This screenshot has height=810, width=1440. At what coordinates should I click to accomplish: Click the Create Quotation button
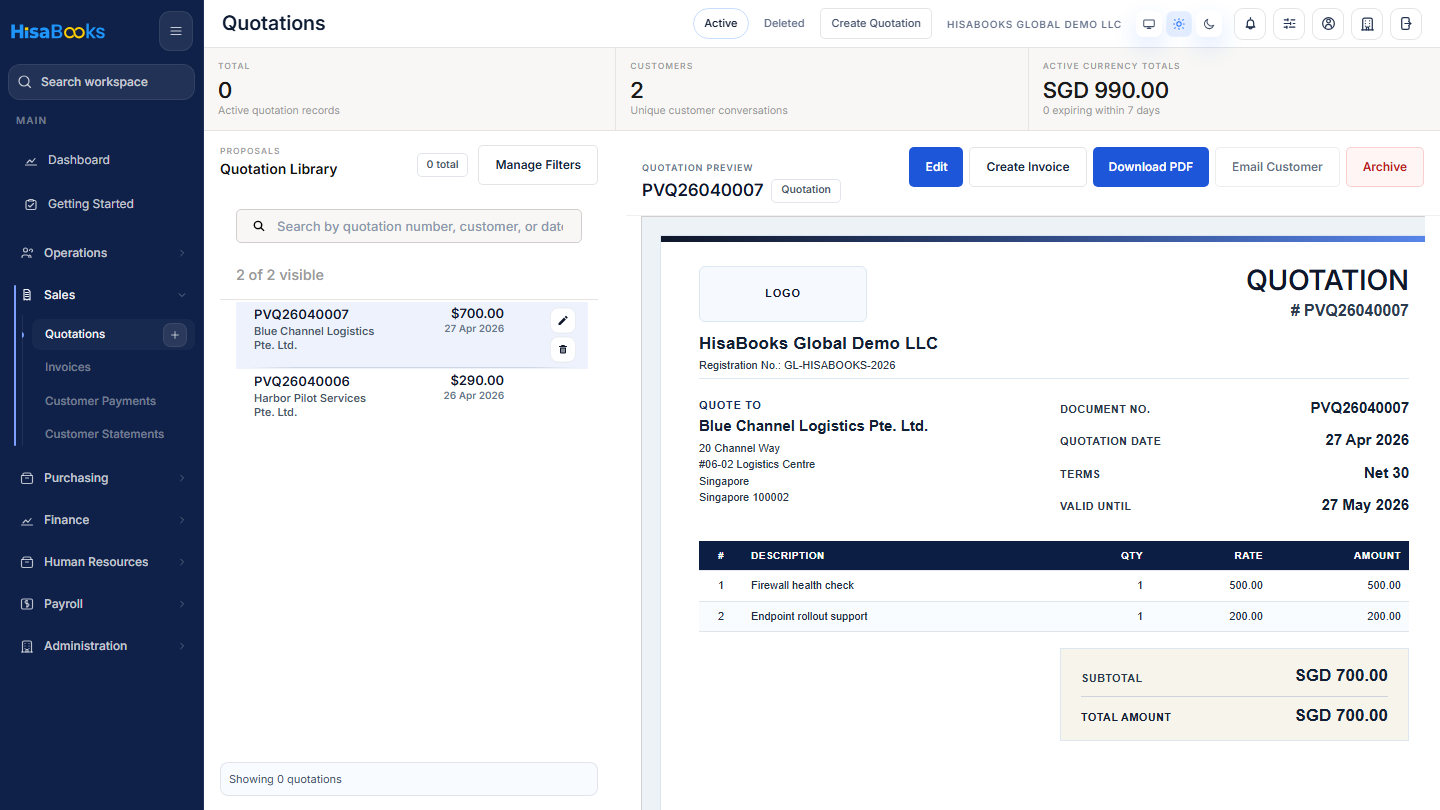coord(876,24)
